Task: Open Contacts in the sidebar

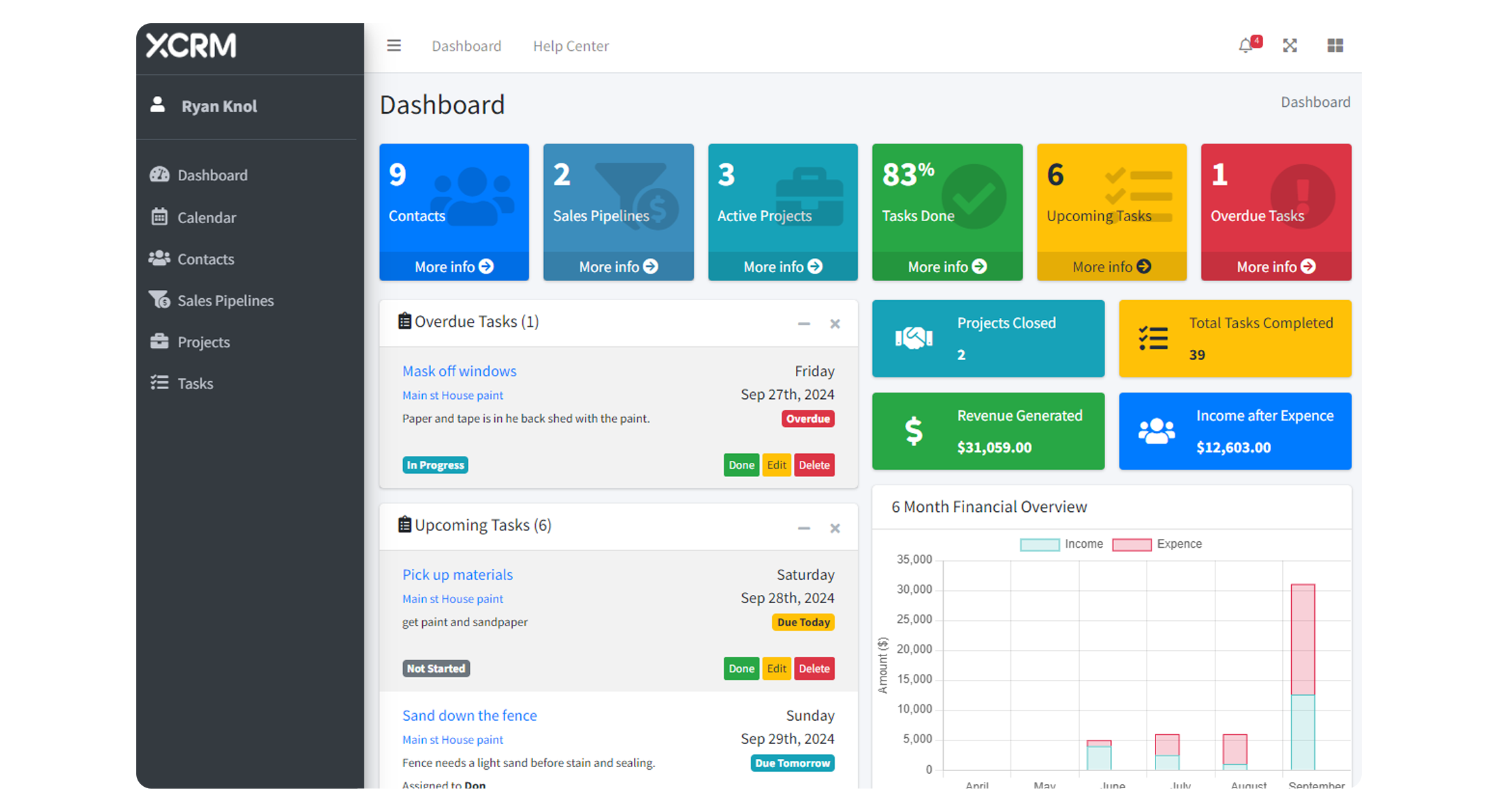Action: point(205,259)
